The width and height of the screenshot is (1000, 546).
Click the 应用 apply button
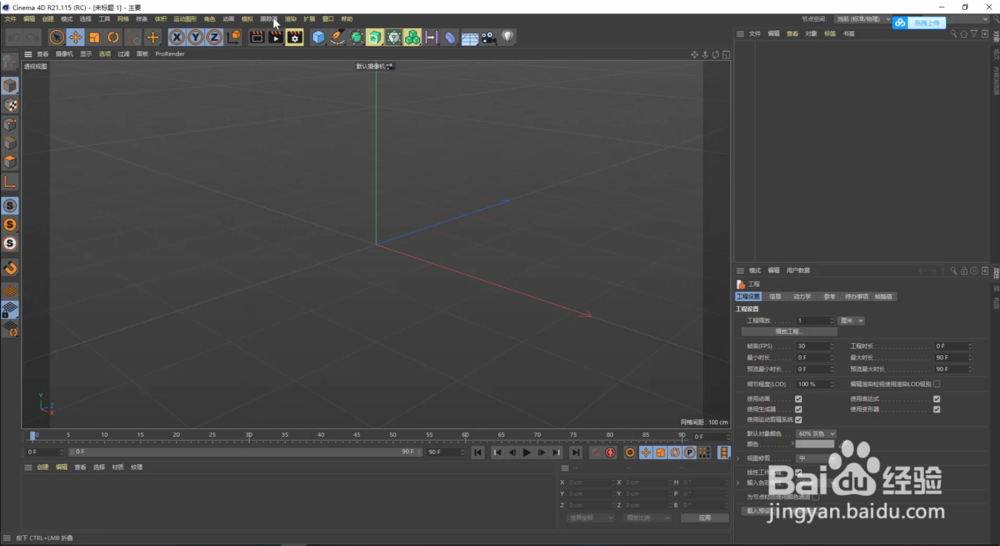click(704, 518)
